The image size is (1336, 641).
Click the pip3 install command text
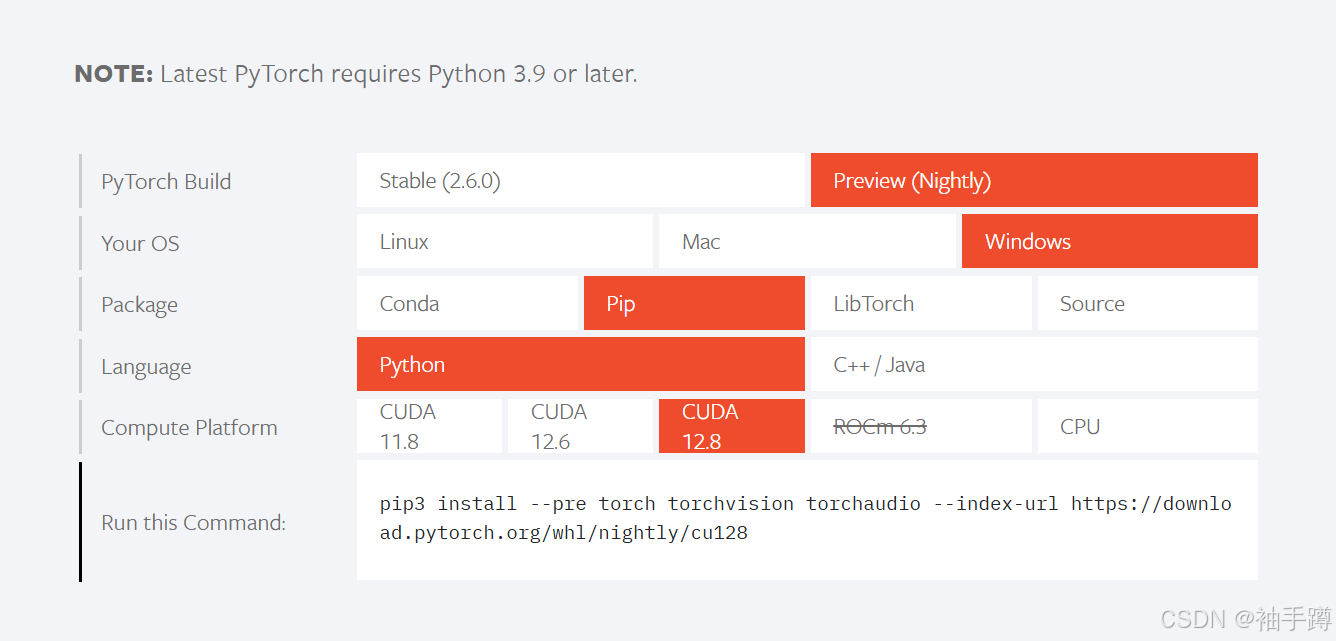tap(805, 518)
